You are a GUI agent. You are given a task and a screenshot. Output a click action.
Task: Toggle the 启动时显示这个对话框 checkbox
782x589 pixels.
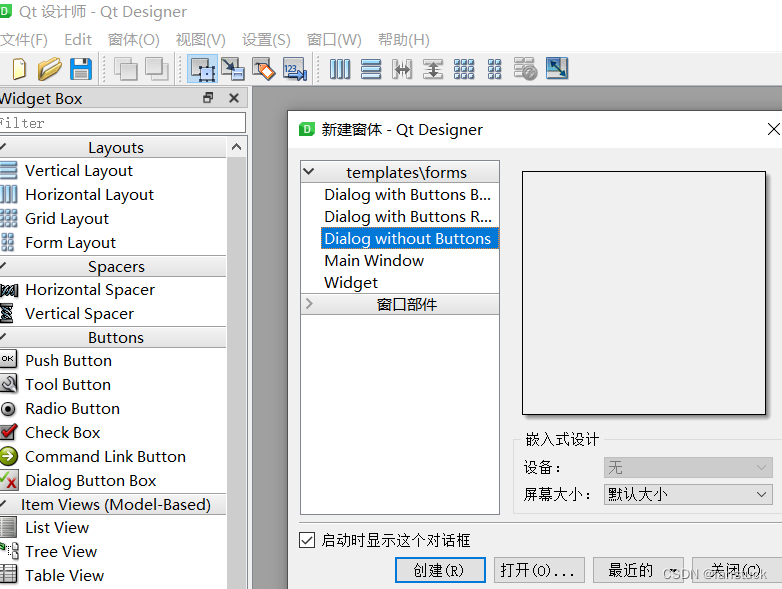[307, 540]
